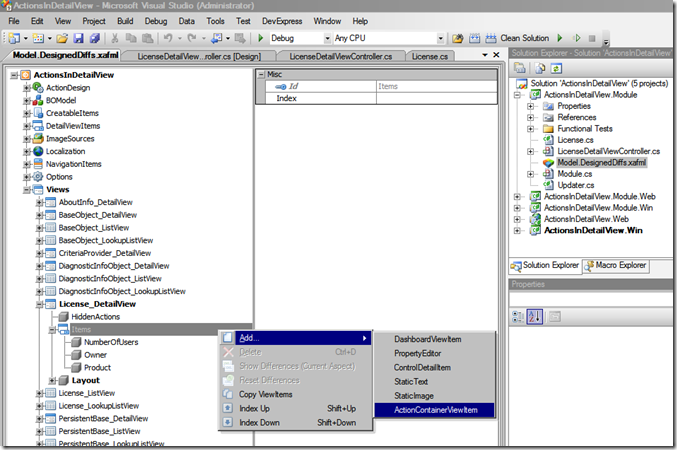Open the Build menu
This screenshot has height=450, width=677.
[125, 21]
